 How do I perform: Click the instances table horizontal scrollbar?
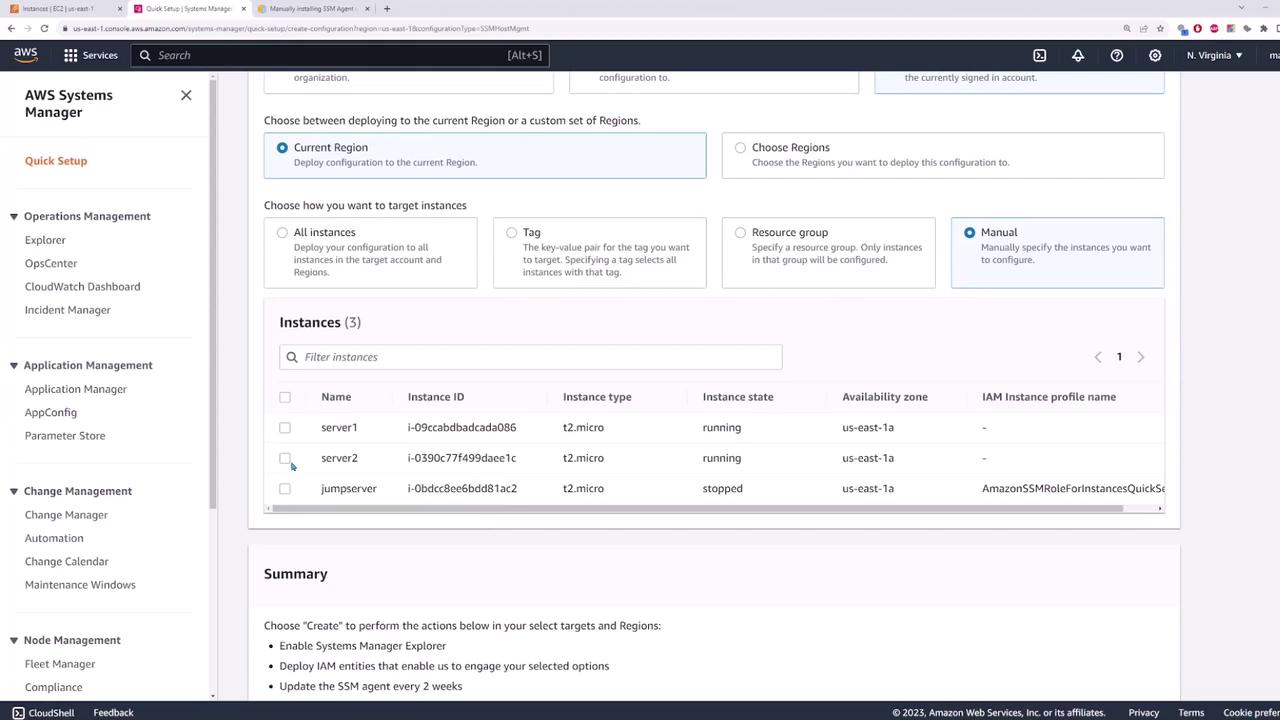[698, 508]
